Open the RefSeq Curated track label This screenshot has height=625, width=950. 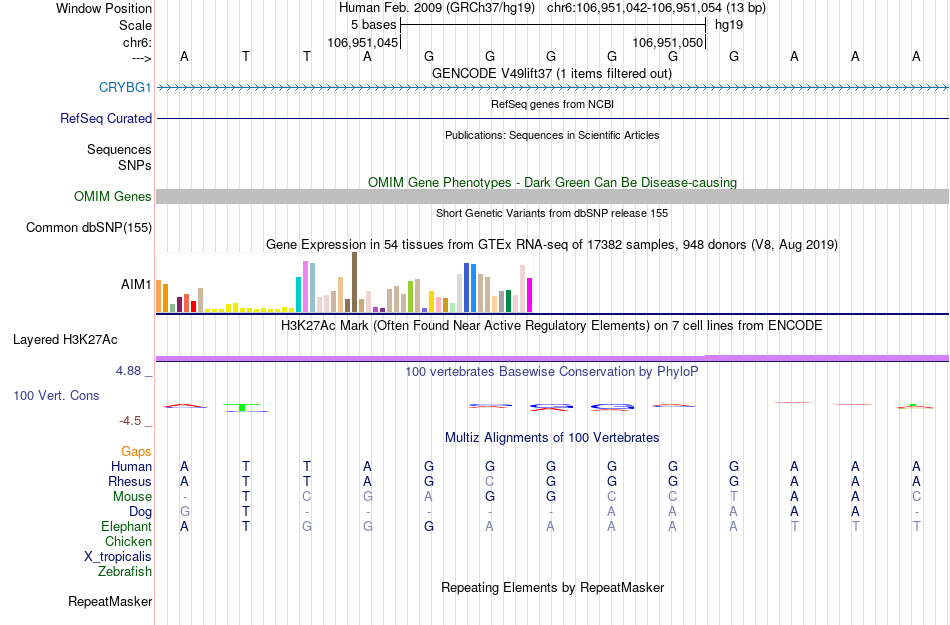[105, 118]
